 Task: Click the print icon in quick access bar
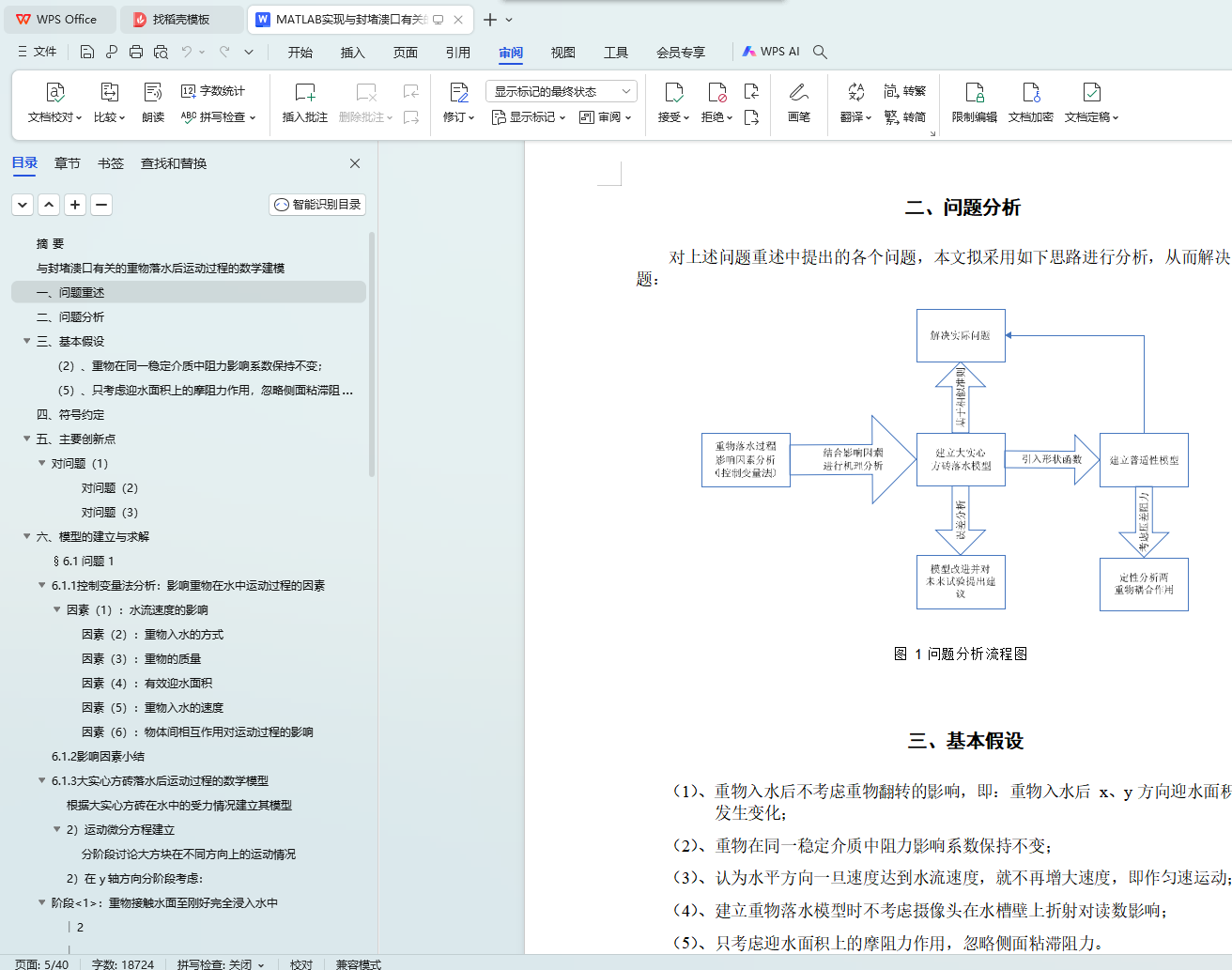pyautogui.click(x=136, y=52)
